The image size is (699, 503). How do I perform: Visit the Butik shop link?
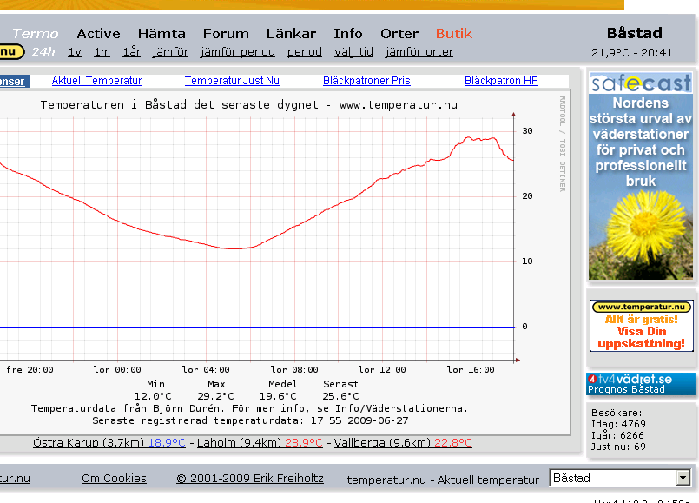pos(454,33)
